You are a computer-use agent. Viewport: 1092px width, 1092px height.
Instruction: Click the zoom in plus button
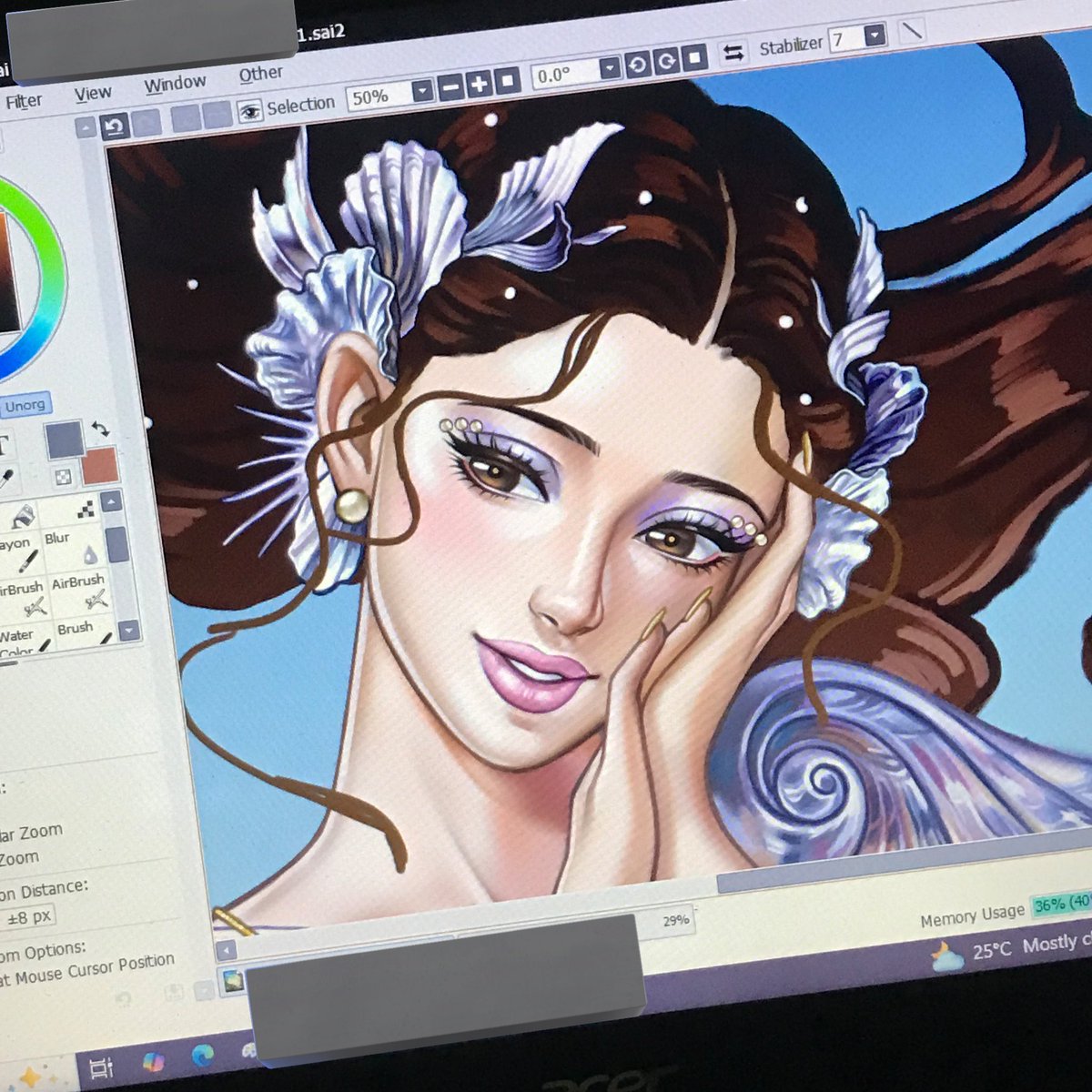click(x=479, y=85)
